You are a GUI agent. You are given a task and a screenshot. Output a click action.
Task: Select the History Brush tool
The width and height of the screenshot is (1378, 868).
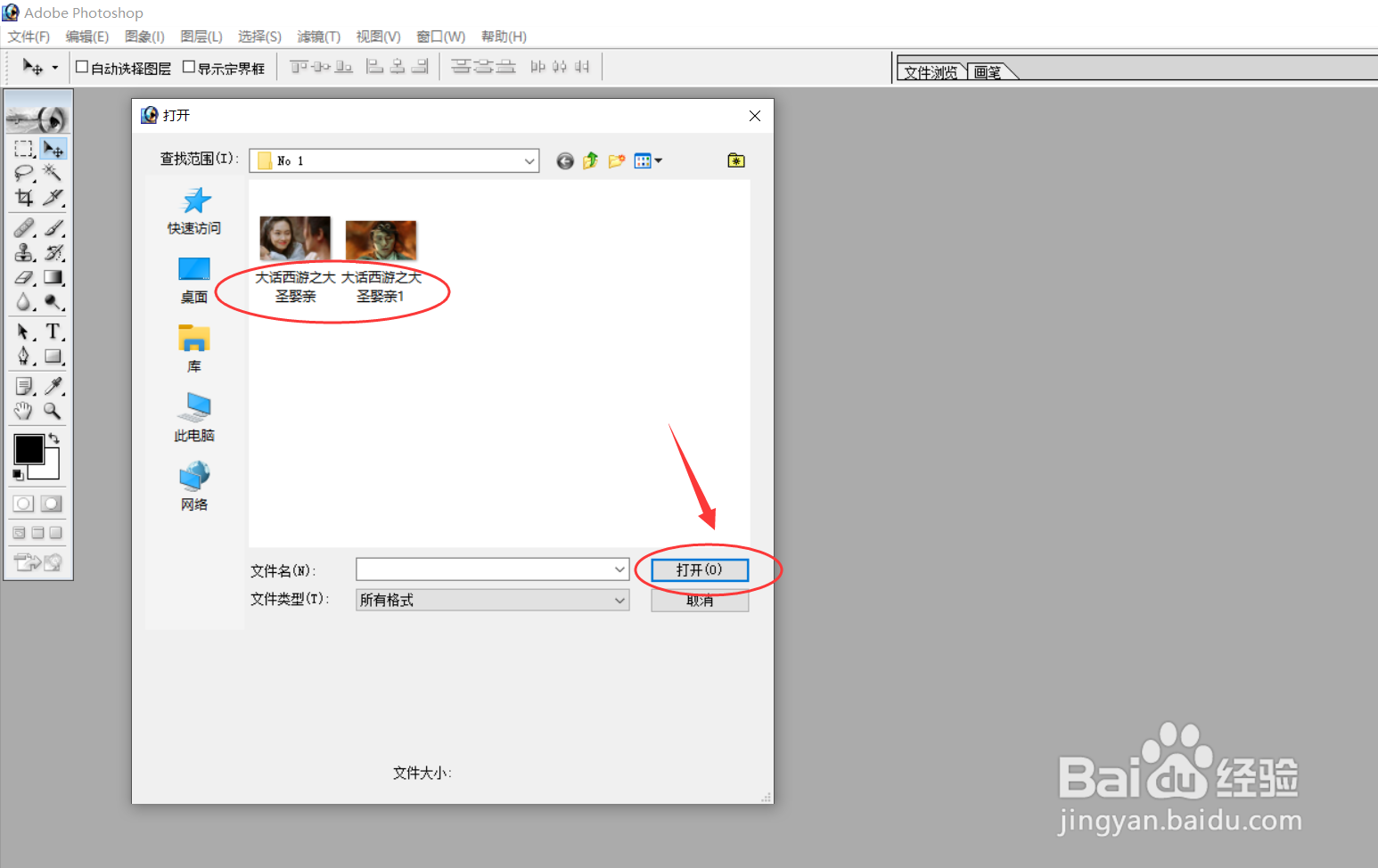click(x=53, y=252)
